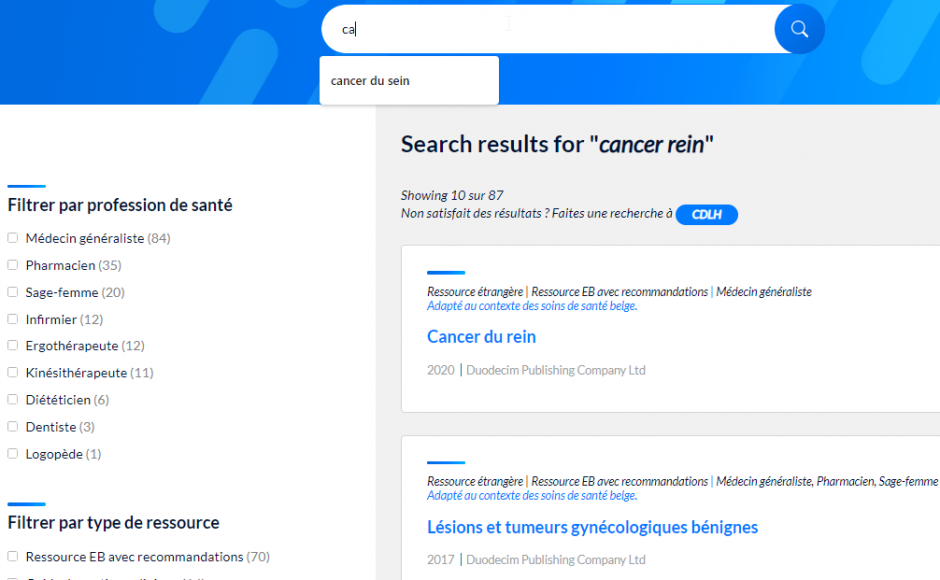The width and height of the screenshot is (940, 580).
Task: Tick the Médecin généraliste checkbox
Action: click(13, 238)
